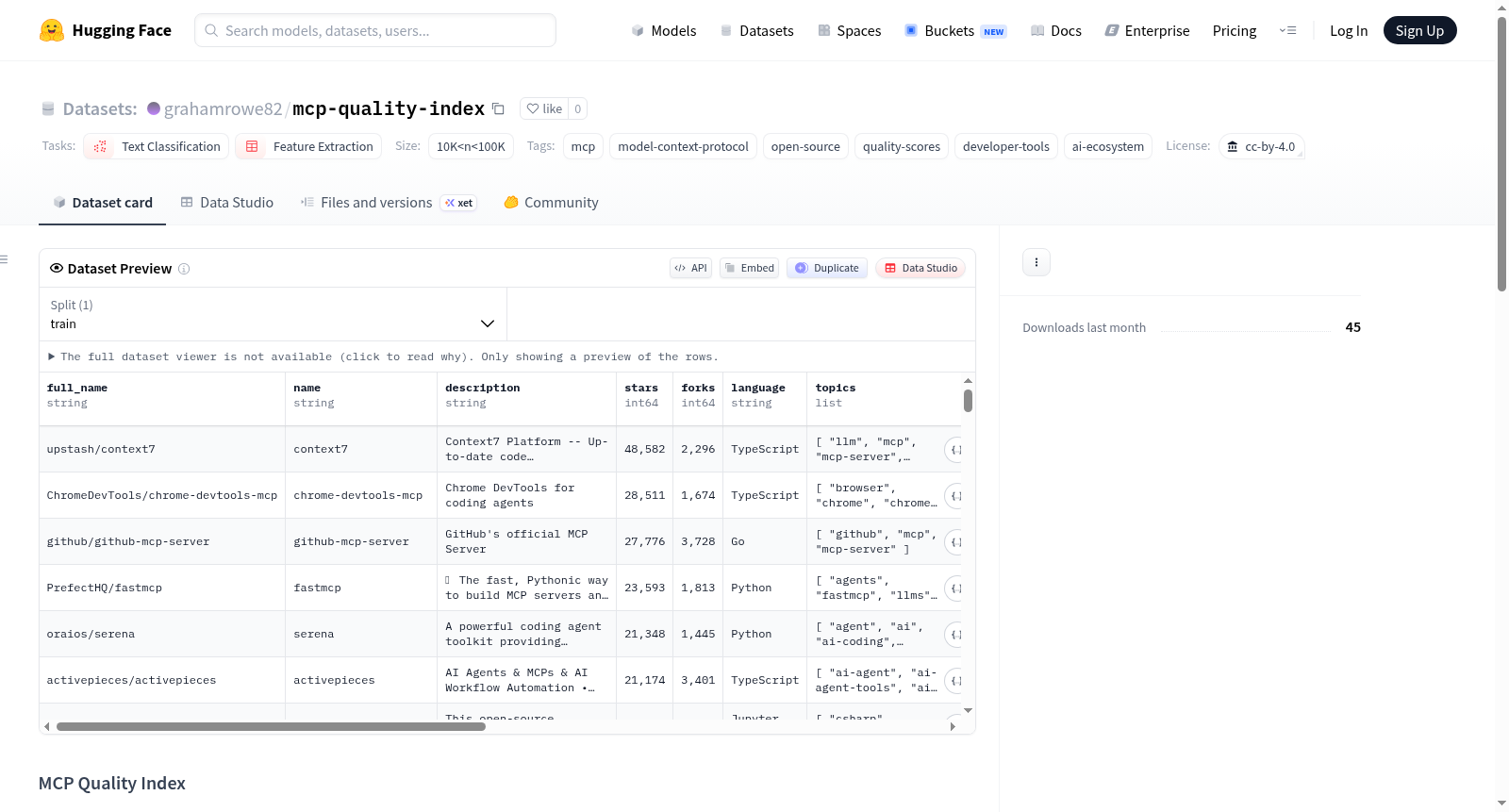The width and height of the screenshot is (1509, 812).
Task: Click the 48,582 stars cell
Action: [x=645, y=449]
